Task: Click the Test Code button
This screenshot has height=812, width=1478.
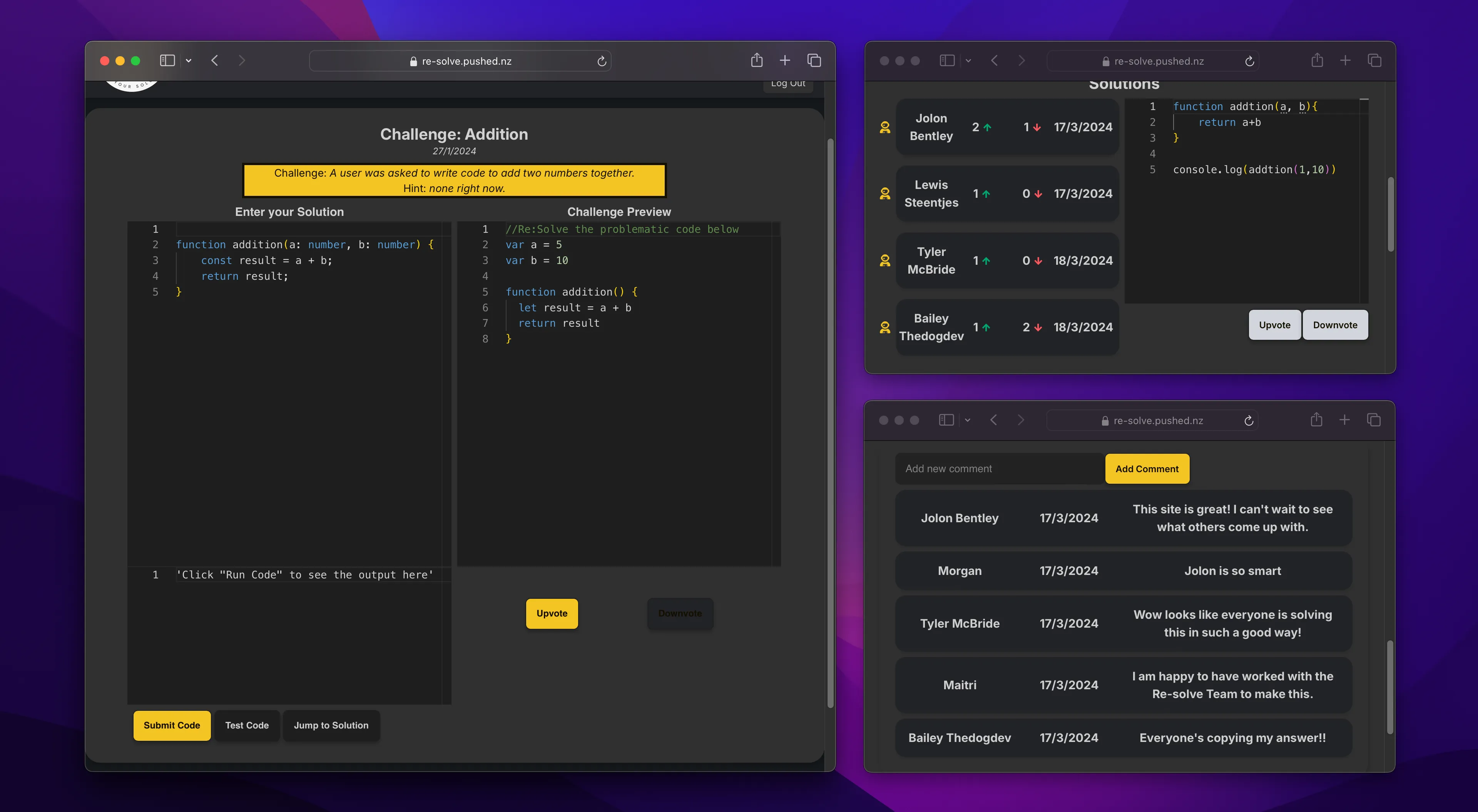Action: 247,725
